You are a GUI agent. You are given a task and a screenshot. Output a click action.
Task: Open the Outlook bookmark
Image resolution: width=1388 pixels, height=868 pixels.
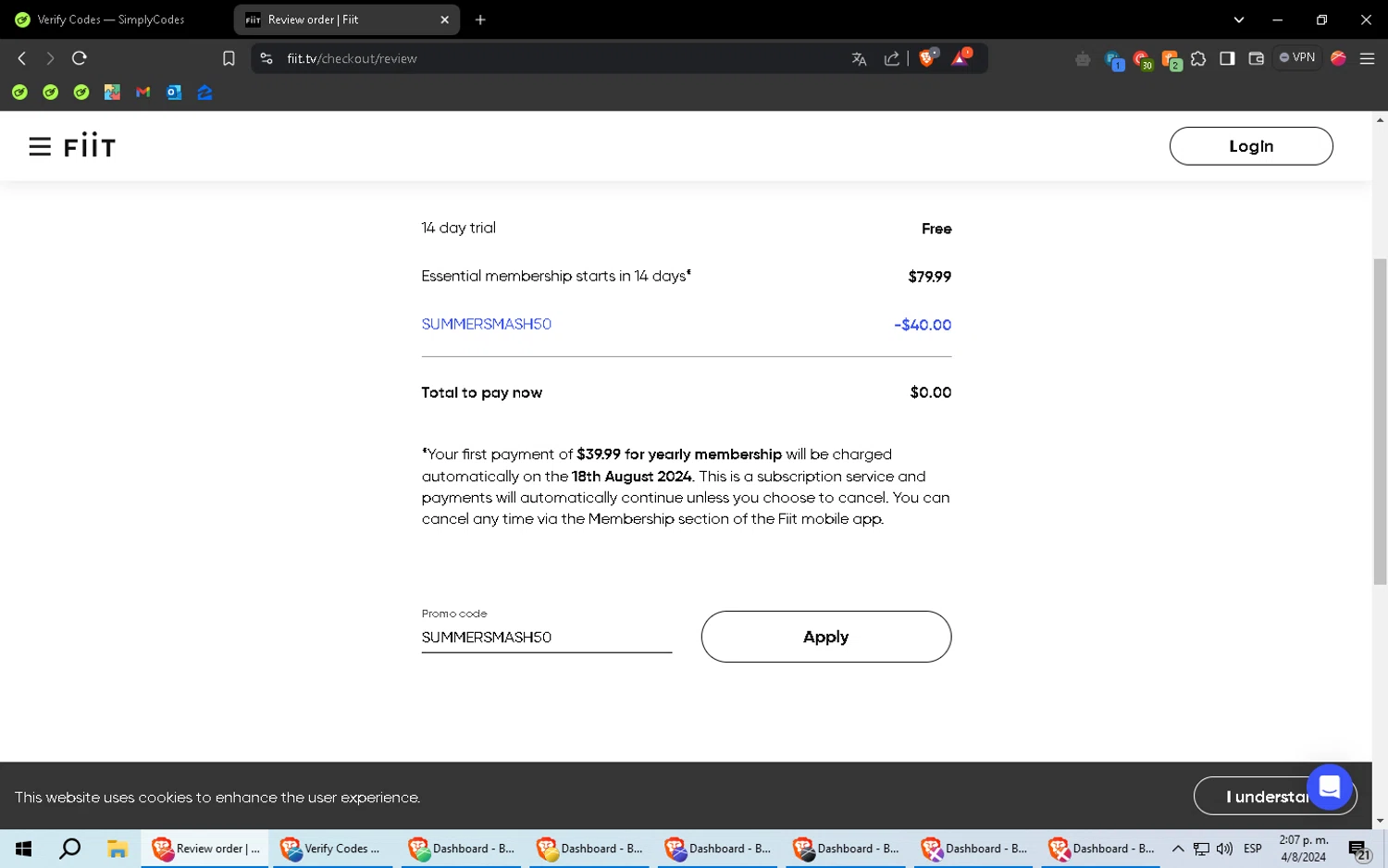tap(174, 93)
